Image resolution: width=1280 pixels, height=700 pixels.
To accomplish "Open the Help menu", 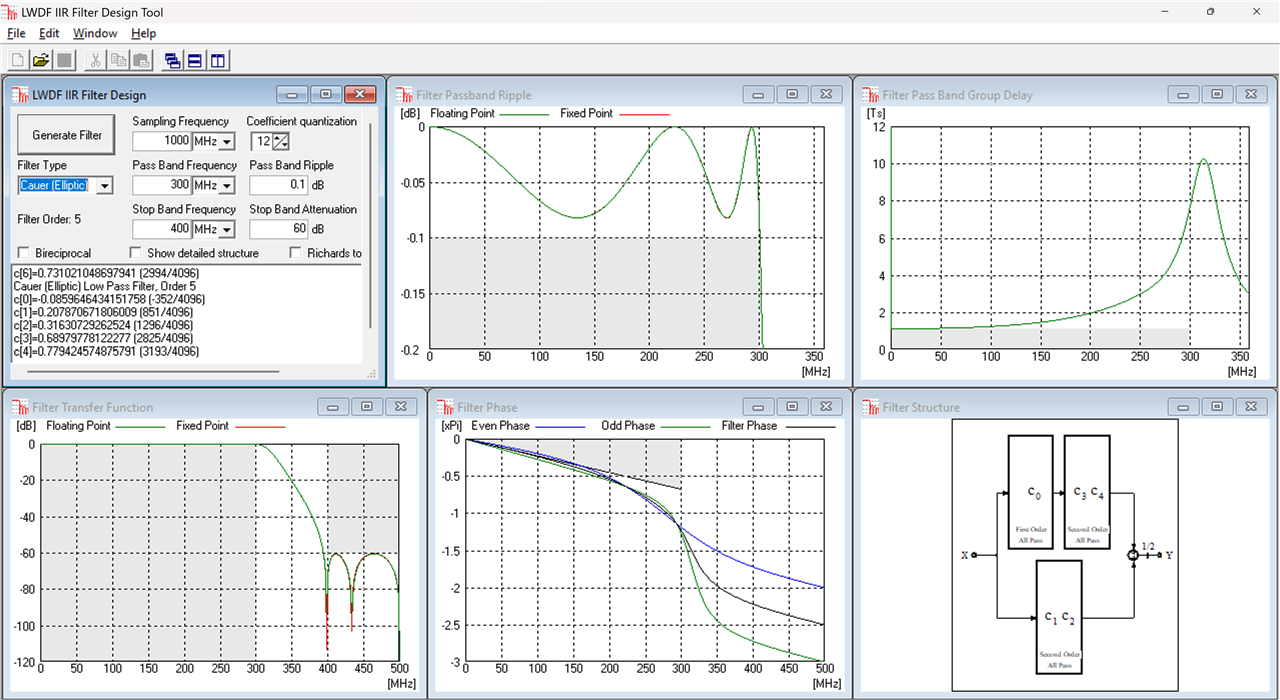I will (143, 33).
